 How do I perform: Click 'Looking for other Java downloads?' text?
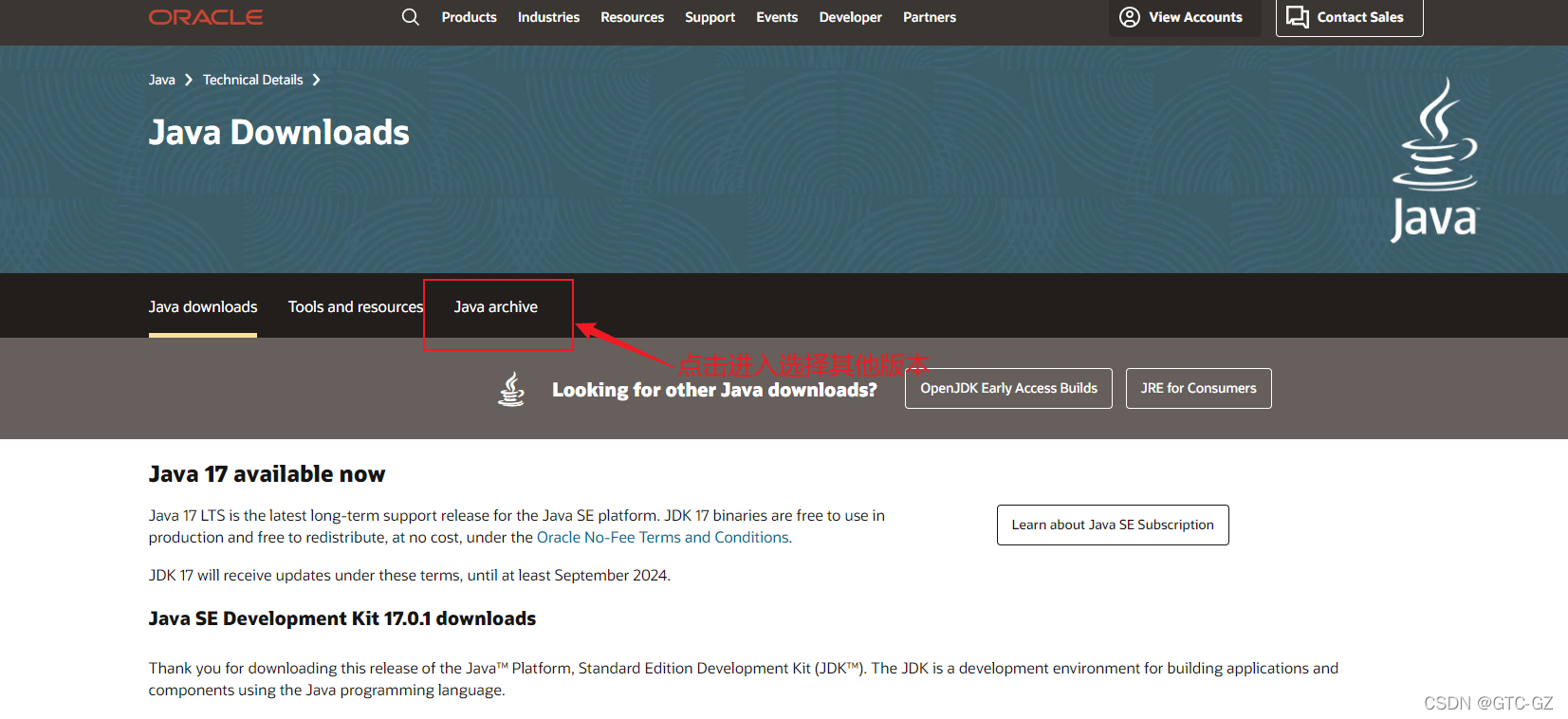coord(714,390)
